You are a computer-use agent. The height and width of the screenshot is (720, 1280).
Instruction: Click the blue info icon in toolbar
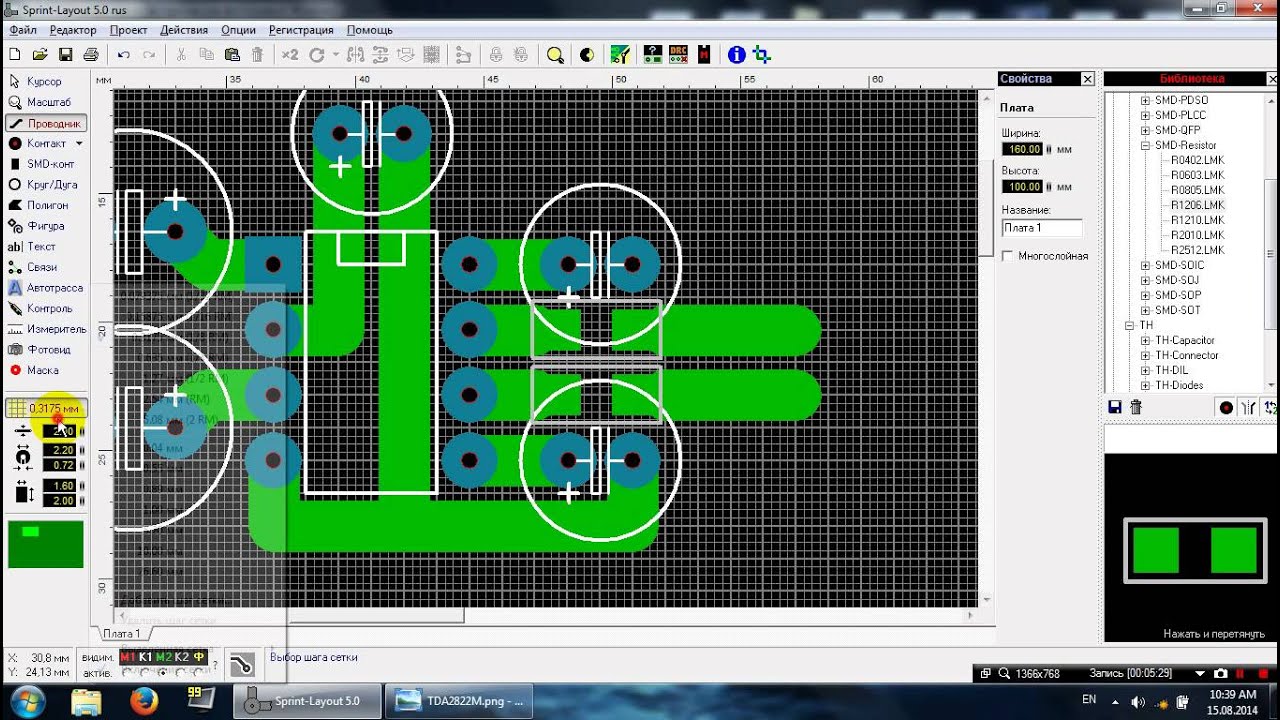click(736, 55)
